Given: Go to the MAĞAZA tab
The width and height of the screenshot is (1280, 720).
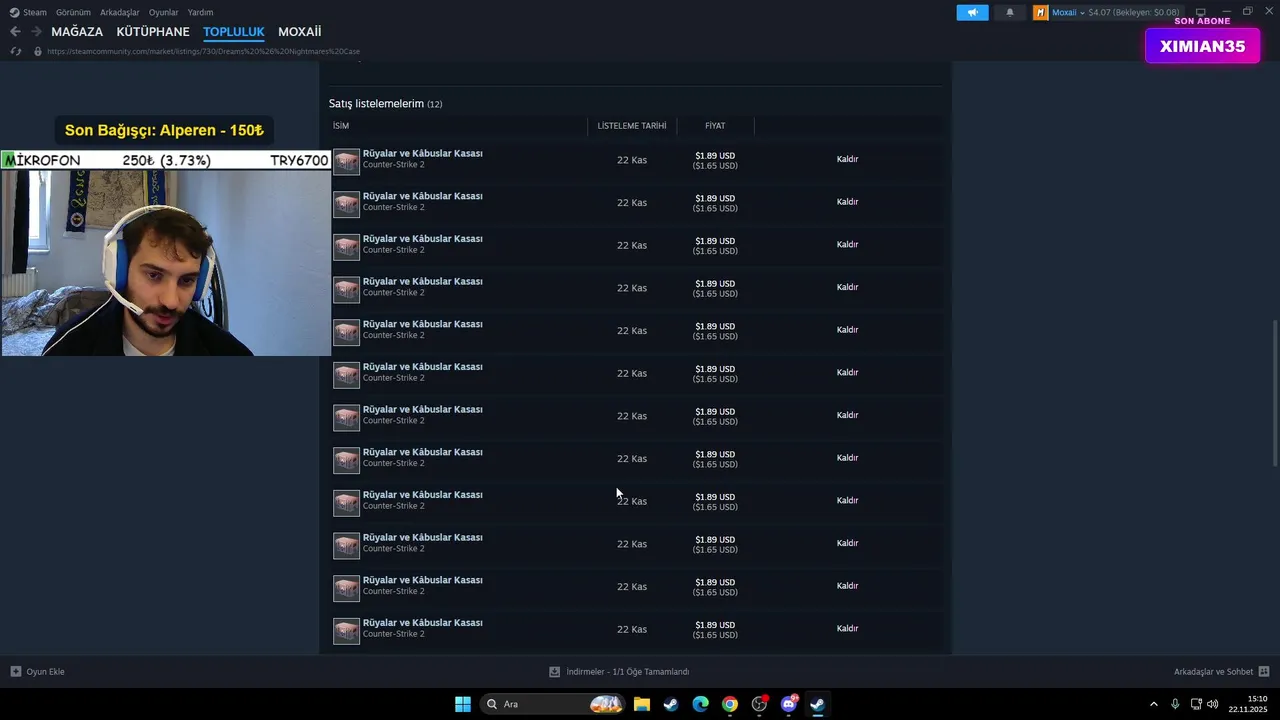Looking at the screenshot, I should click(77, 32).
